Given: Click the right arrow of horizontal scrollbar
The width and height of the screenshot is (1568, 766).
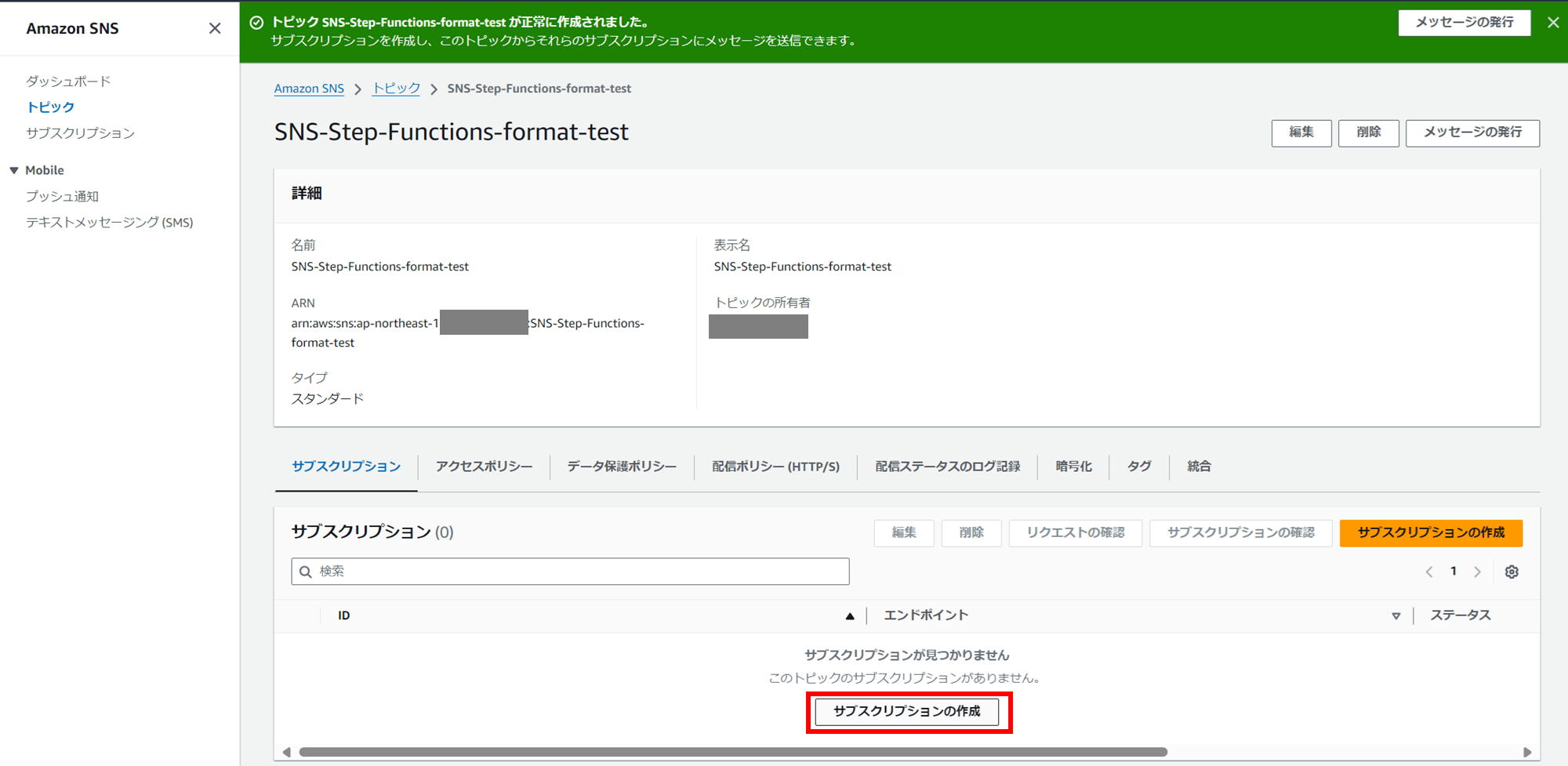Looking at the screenshot, I should 1527,752.
